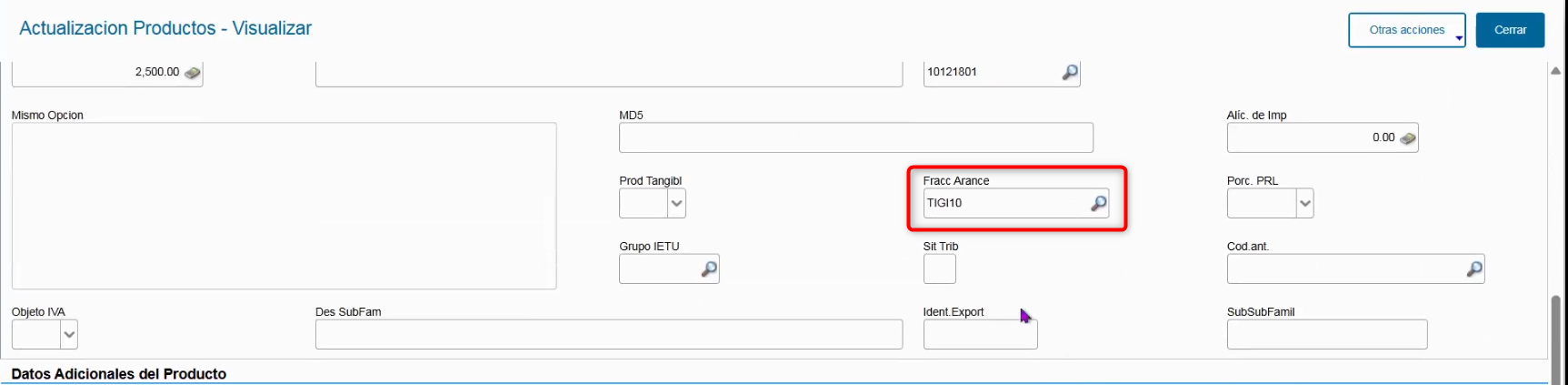
Task: Focus the Des SubFam text field
Action: 609,334
